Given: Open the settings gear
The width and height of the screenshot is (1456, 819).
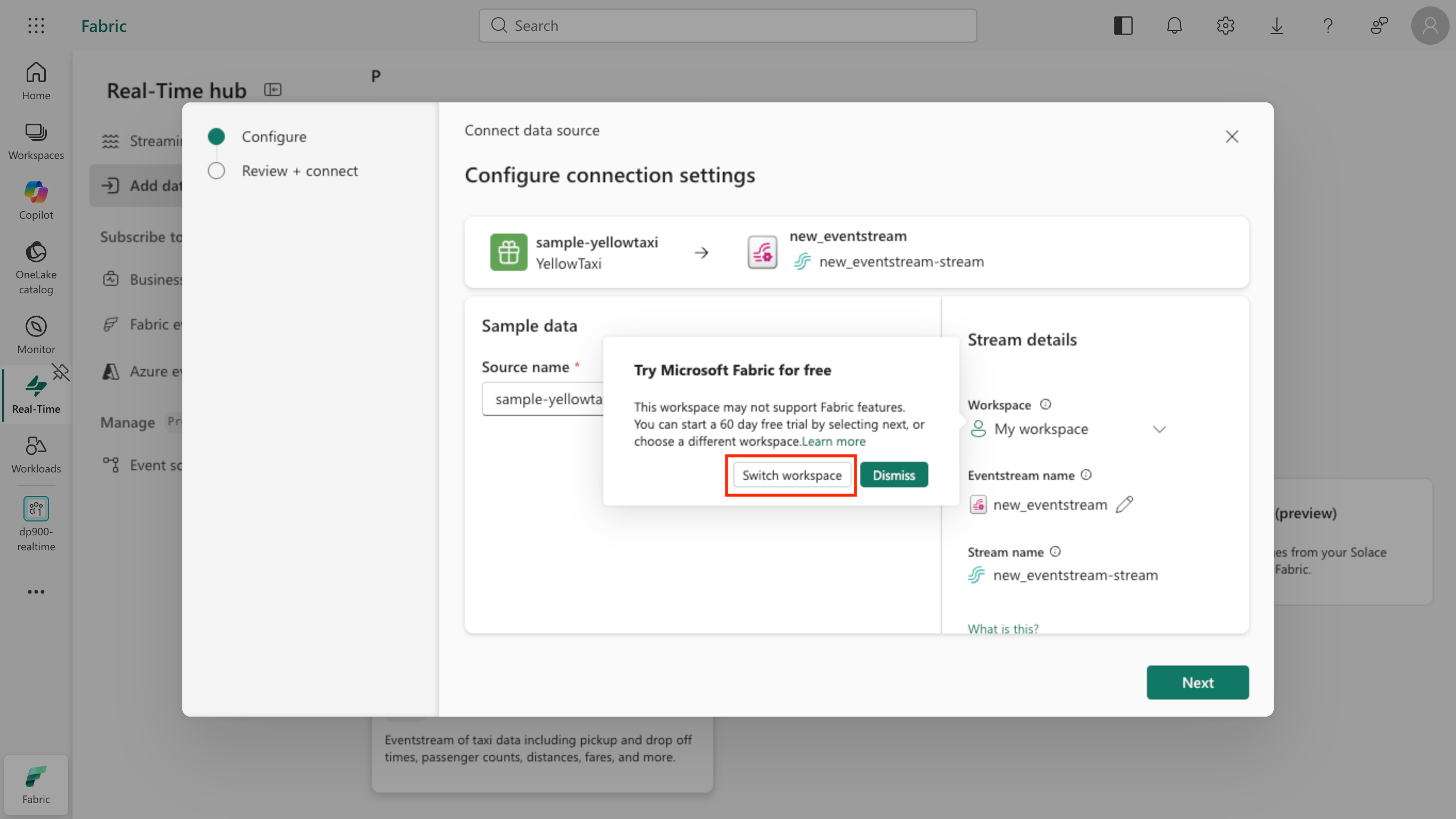Looking at the screenshot, I should (1225, 26).
